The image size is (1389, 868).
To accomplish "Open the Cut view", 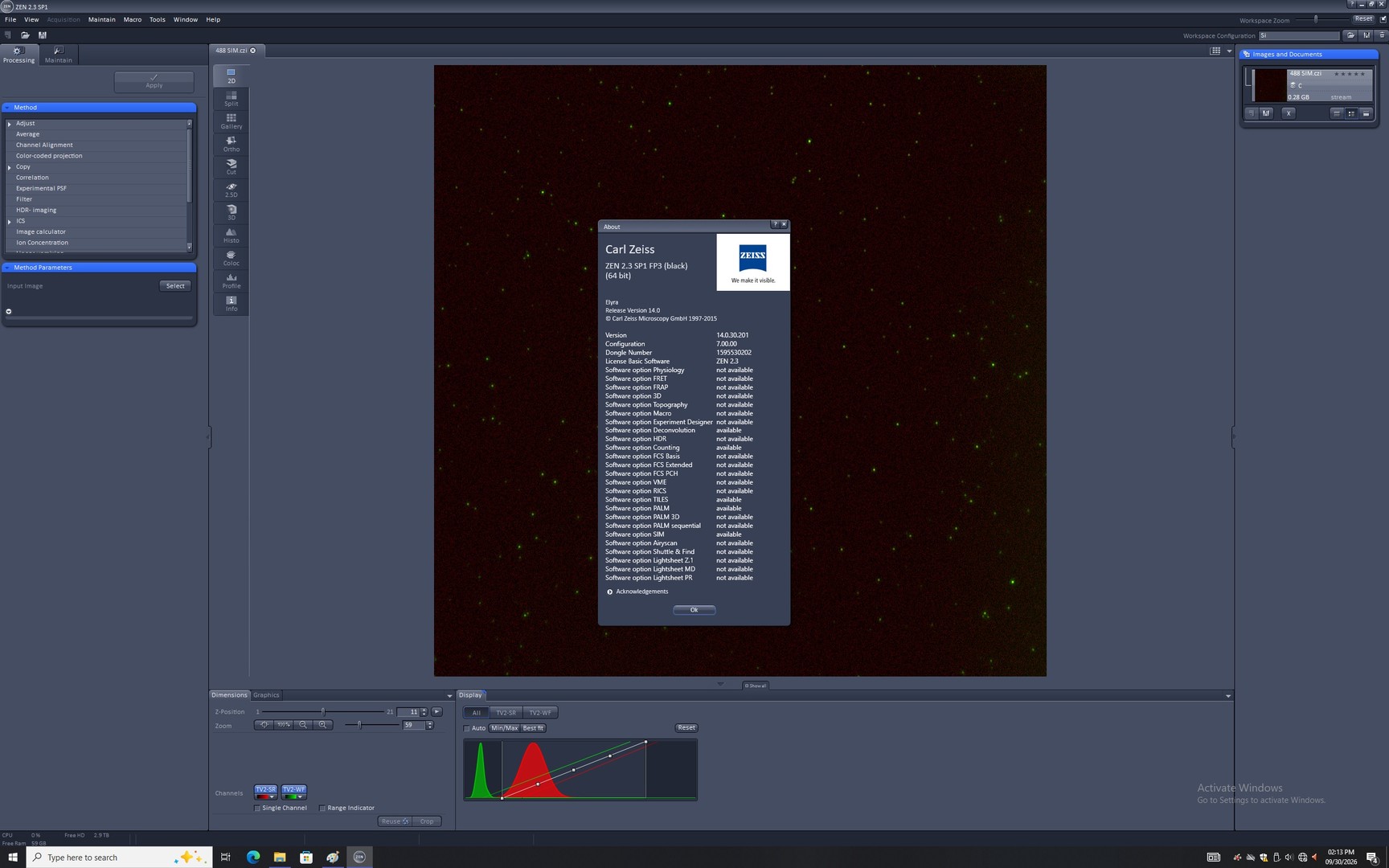I will coord(231,167).
